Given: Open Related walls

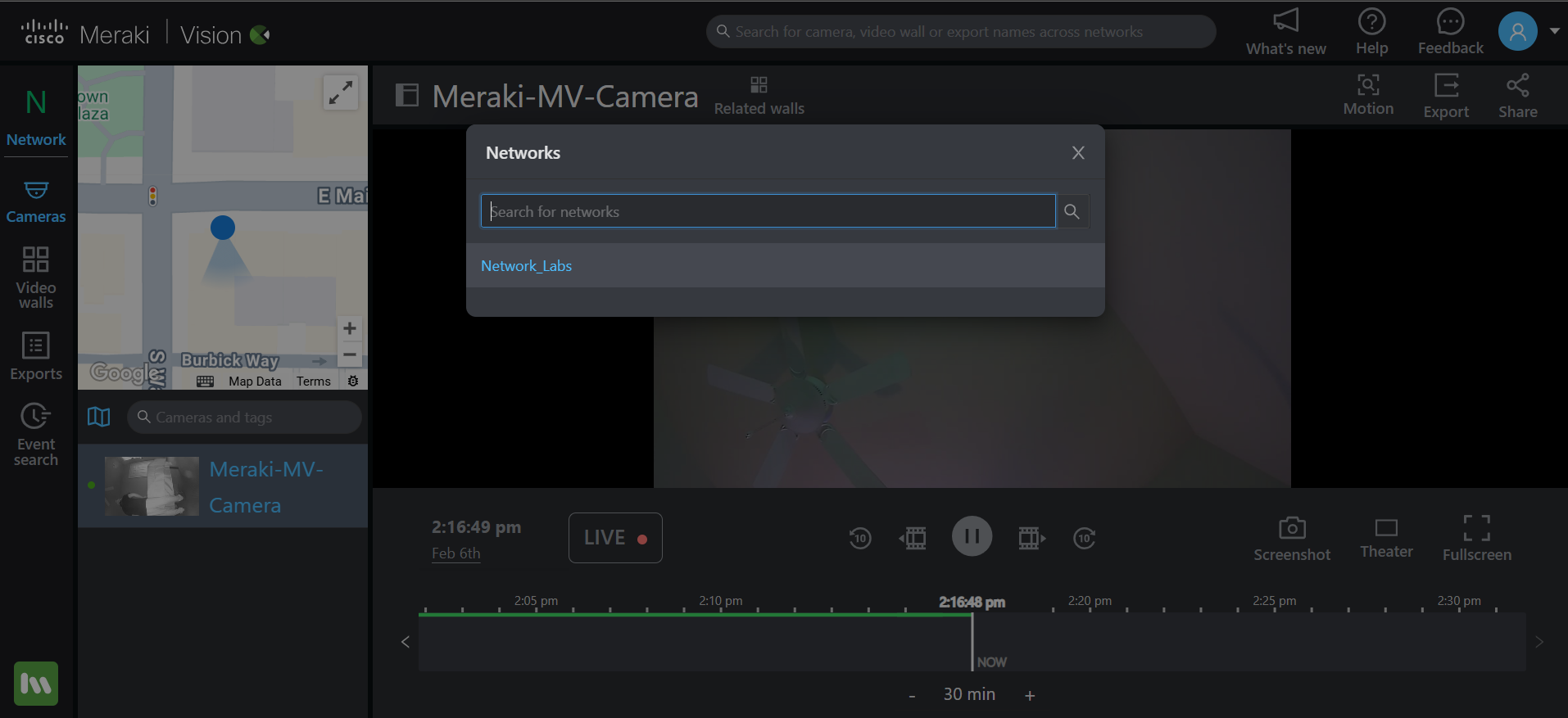Looking at the screenshot, I should (x=759, y=96).
